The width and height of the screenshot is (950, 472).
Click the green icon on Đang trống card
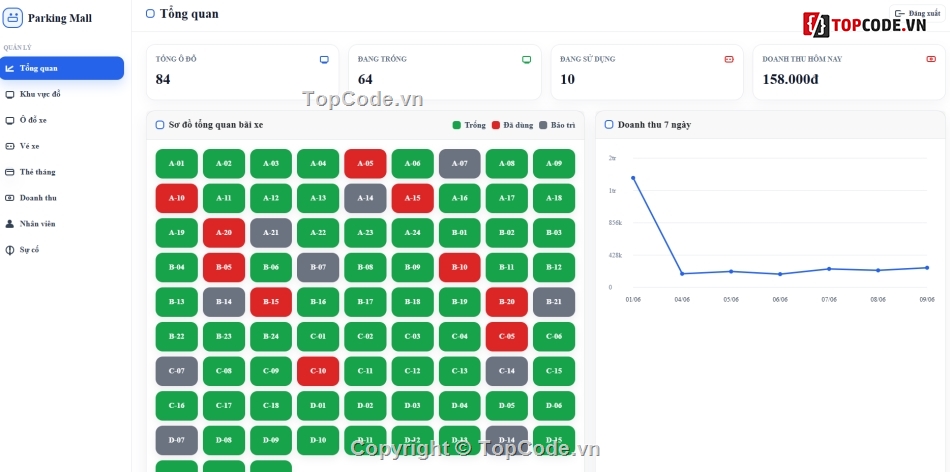(x=526, y=59)
